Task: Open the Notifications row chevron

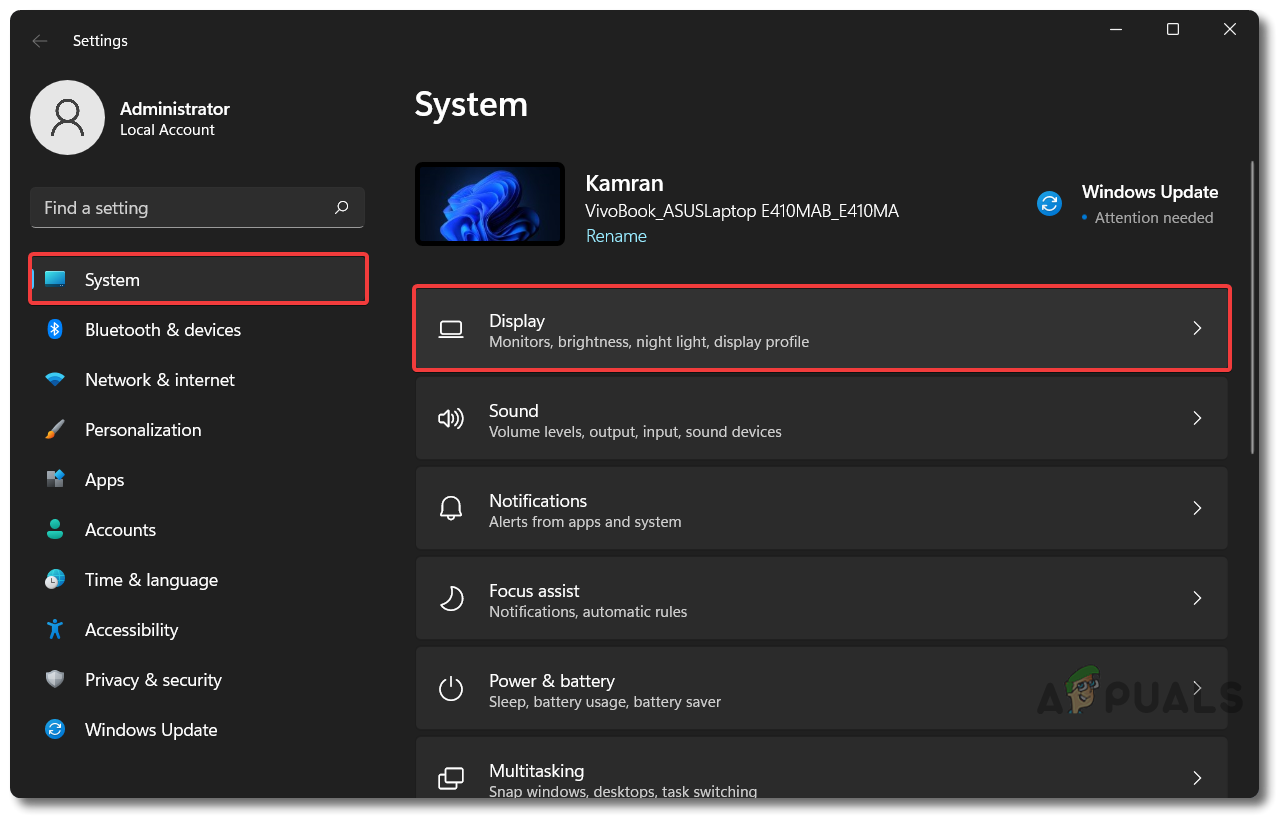Action: 1197,509
